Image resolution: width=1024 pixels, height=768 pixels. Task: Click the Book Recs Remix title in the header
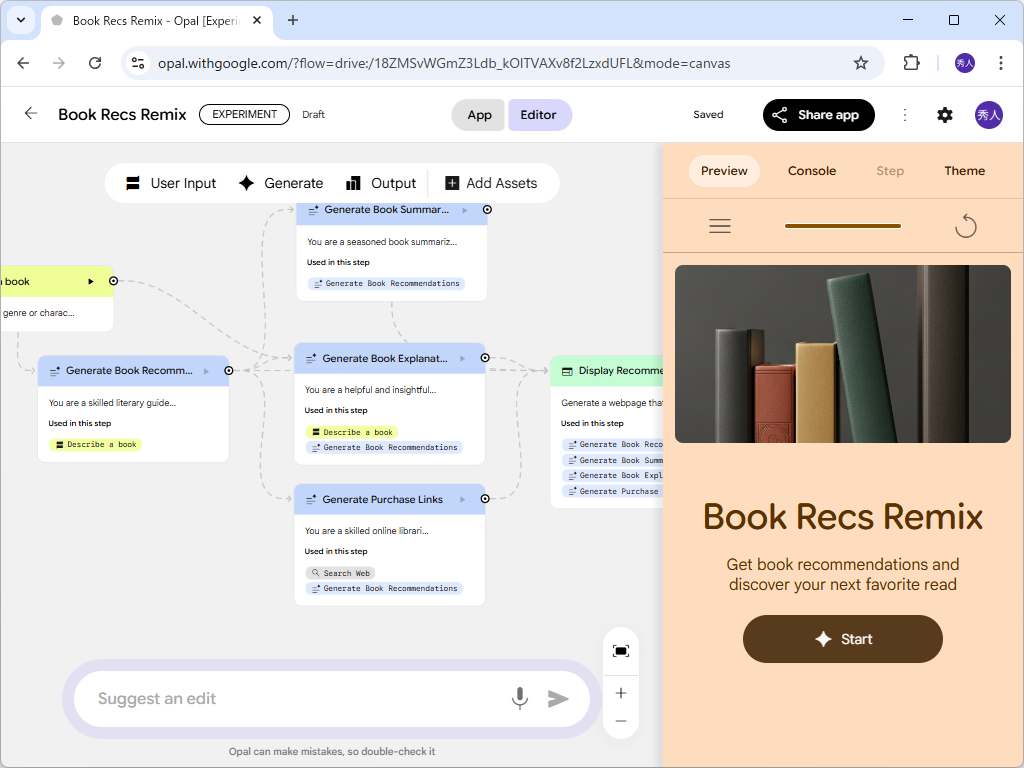click(122, 114)
